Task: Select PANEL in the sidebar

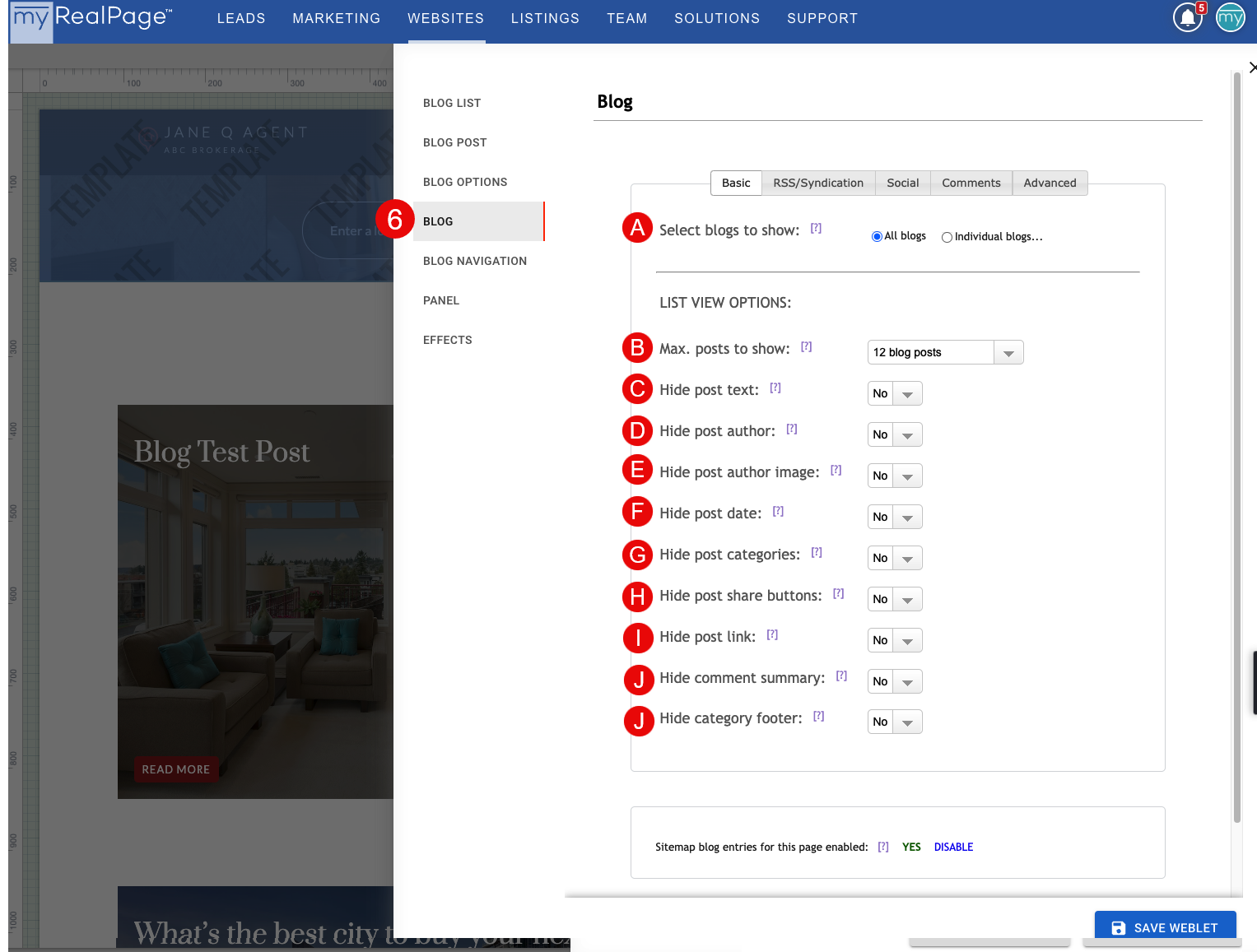Action: click(x=441, y=300)
